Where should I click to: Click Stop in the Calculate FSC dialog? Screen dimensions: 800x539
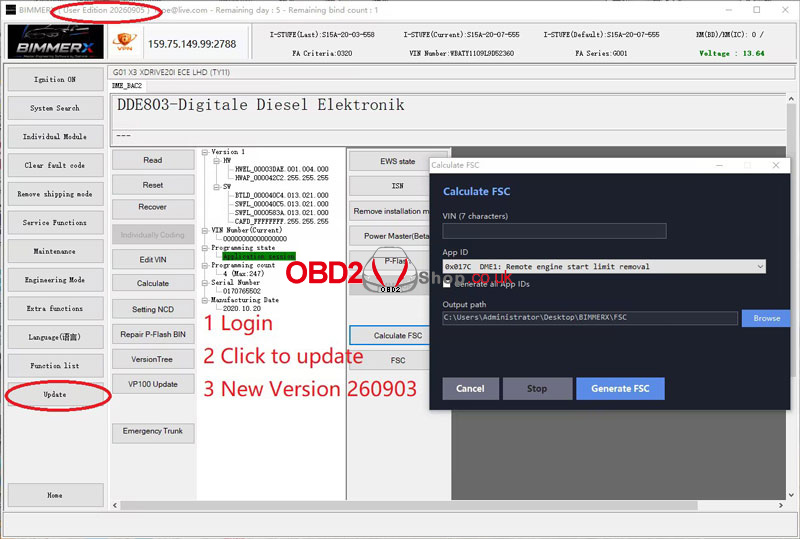(537, 388)
